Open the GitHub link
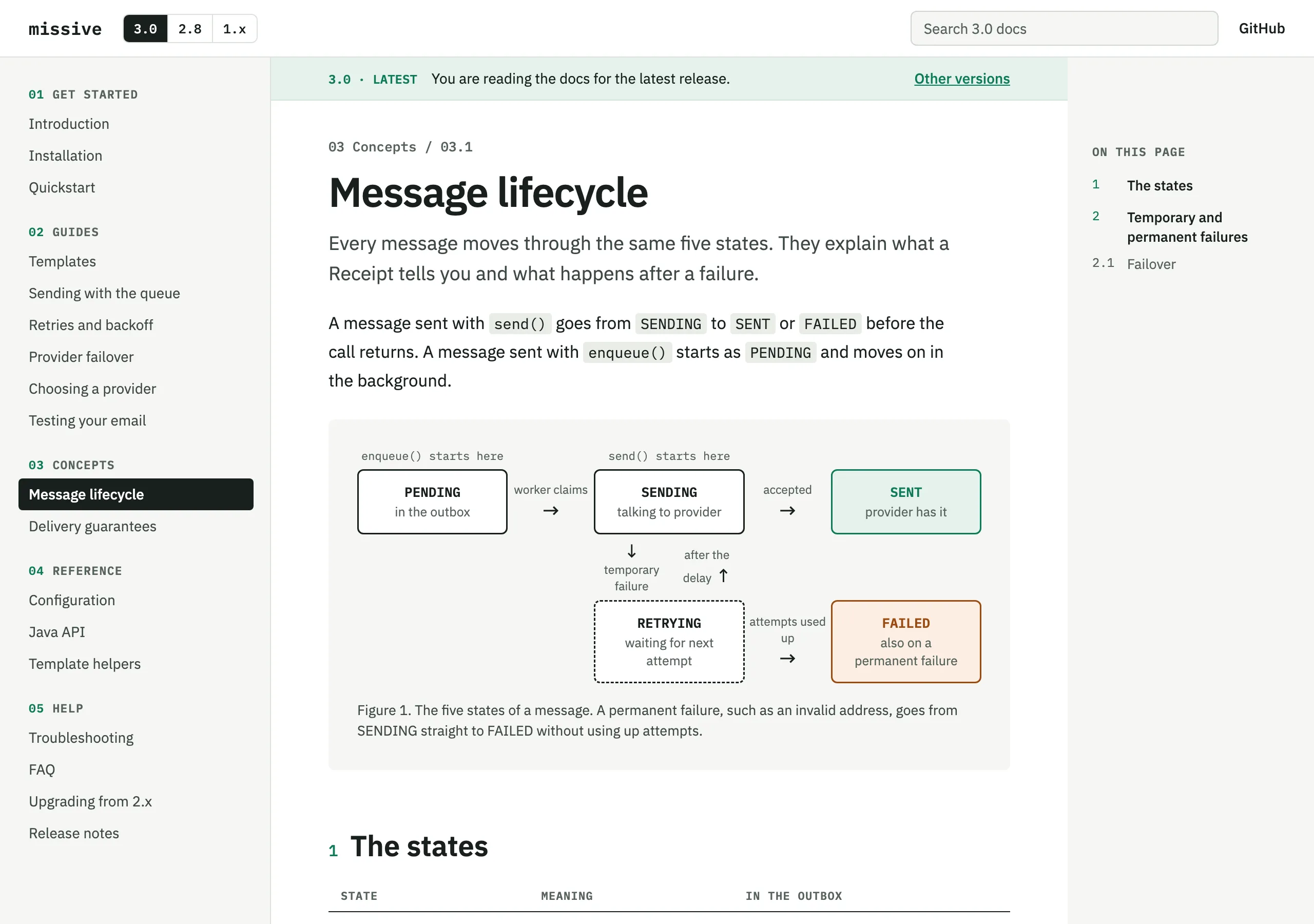Screen dimensions: 1314x924 tap(1261, 29)
